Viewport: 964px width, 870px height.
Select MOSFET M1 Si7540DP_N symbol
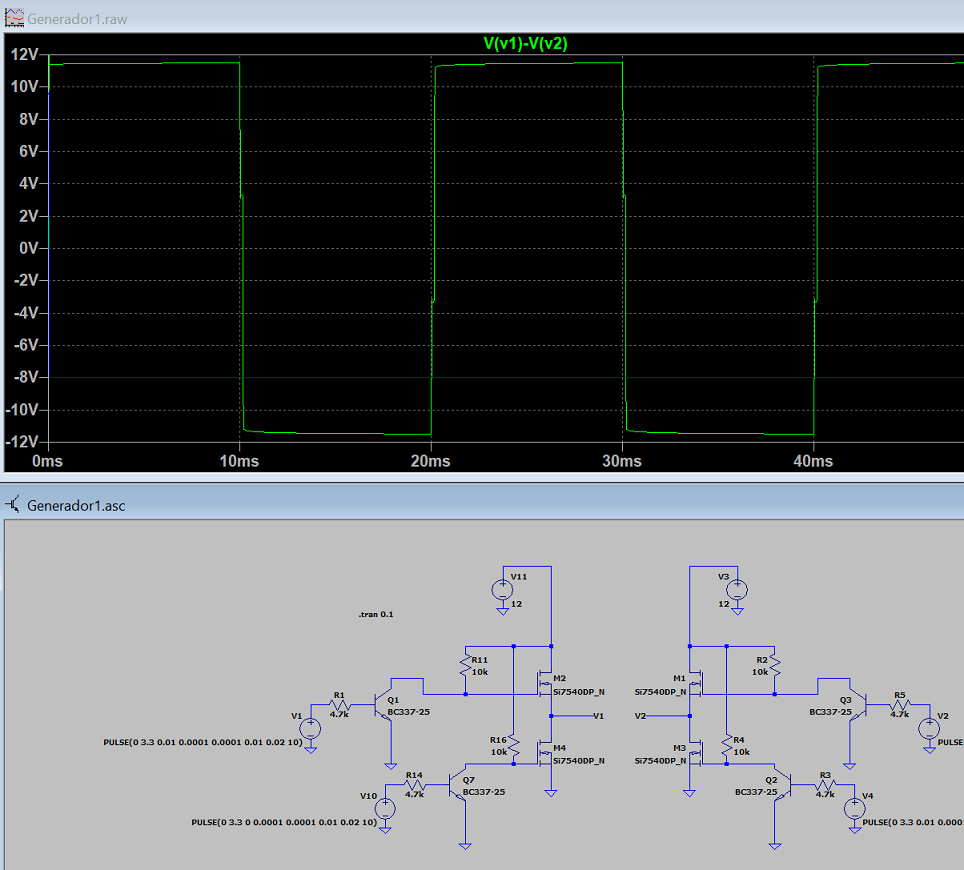(x=695, y=684)
